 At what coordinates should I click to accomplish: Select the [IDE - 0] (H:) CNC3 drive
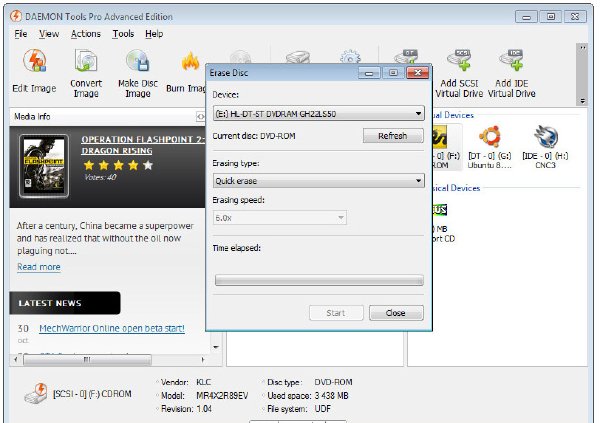tap(545, 147)
